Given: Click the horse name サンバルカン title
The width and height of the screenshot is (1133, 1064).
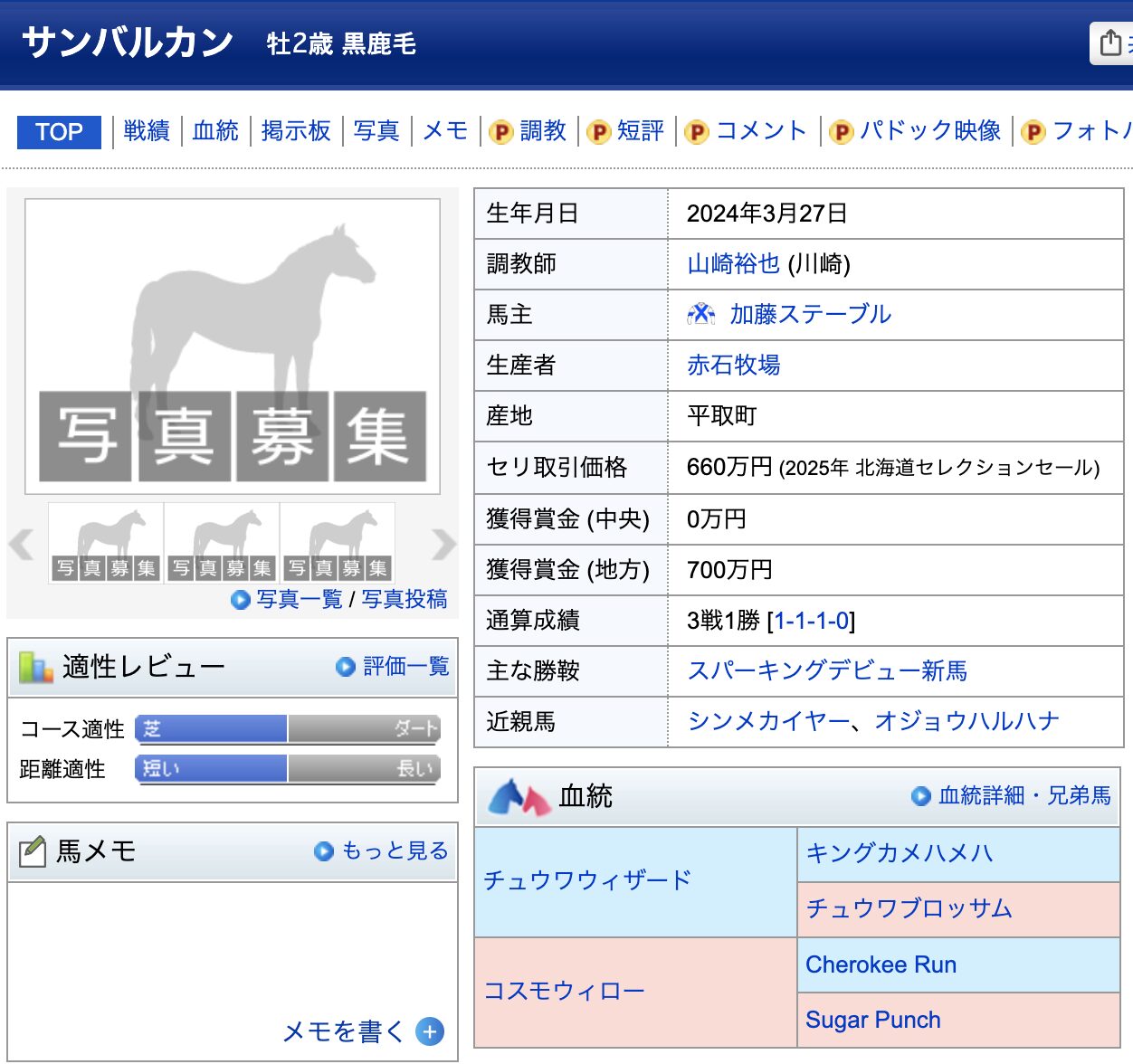Looking at the screenshot, I should click(x=128, y=43).
